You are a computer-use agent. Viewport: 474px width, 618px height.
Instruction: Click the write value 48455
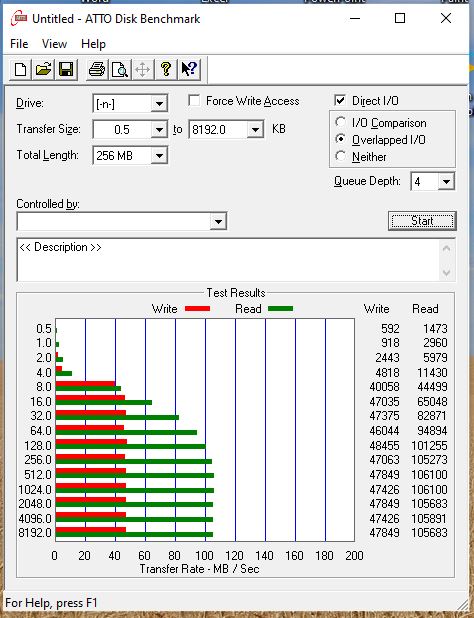pos(384,446)
